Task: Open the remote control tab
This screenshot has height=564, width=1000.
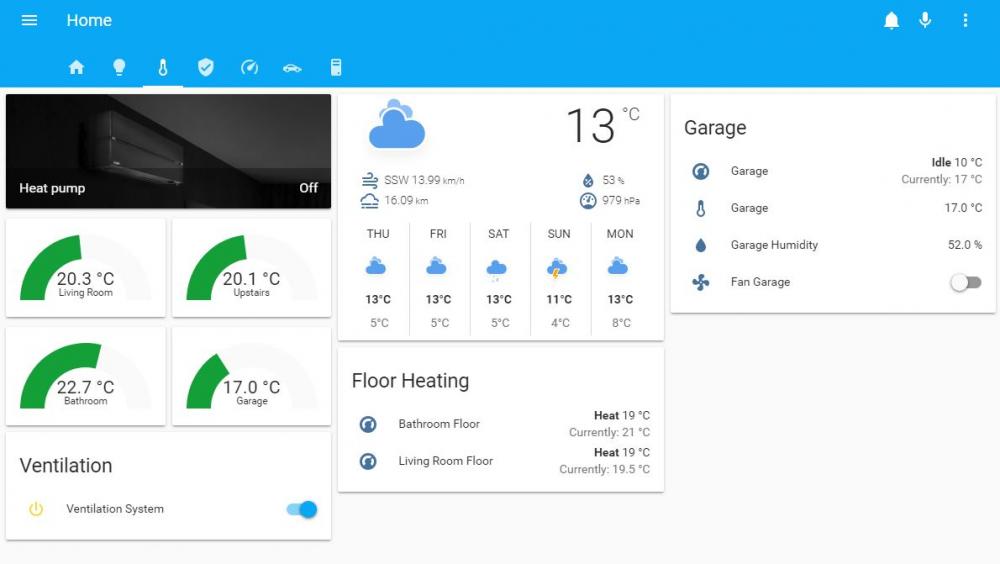Action: pyautogui.click(x=336, y=67)
